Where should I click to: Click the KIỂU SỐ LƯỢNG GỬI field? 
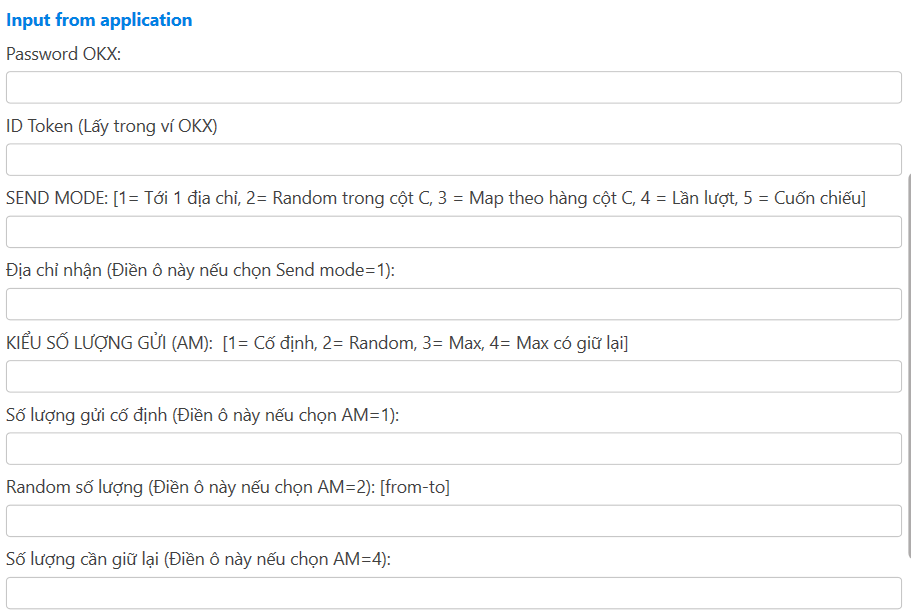click(x=454, y=376)
